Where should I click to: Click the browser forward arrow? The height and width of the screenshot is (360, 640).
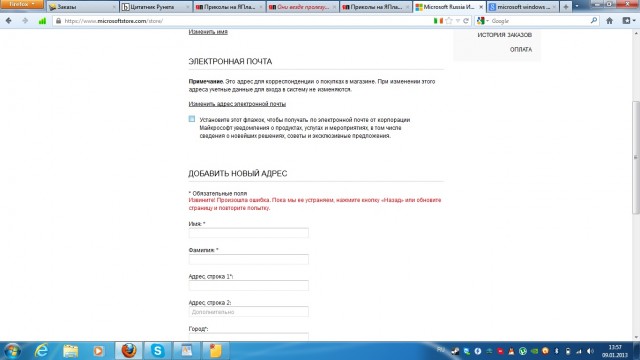click(x=25, y=21)
